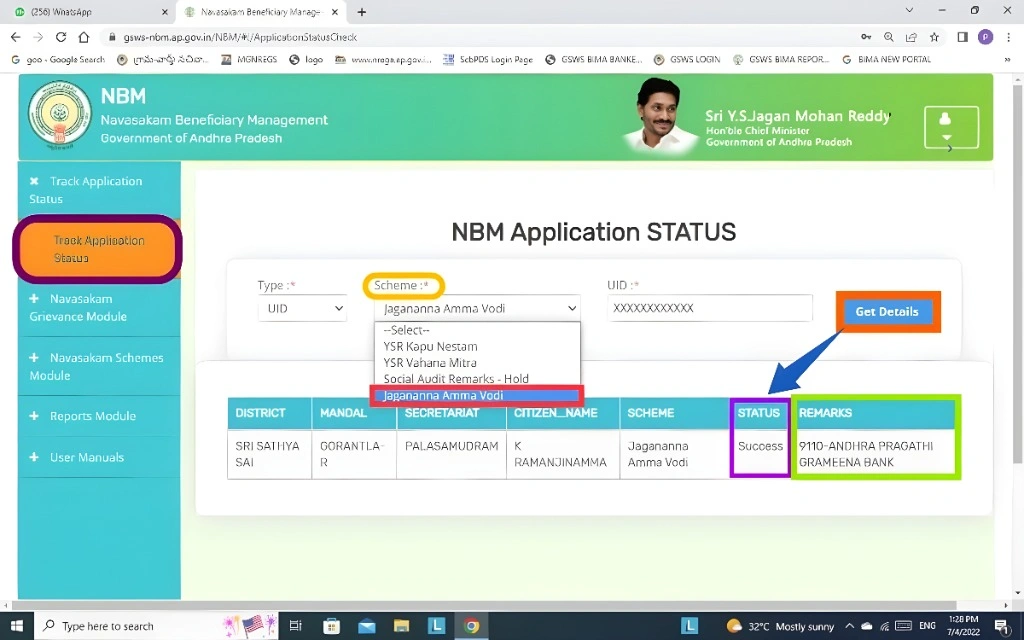This screenshot has width=1024, height=640.
Task: Open the weather widget 32°C Mostly sunny
Action: click(x=780, y=626)
